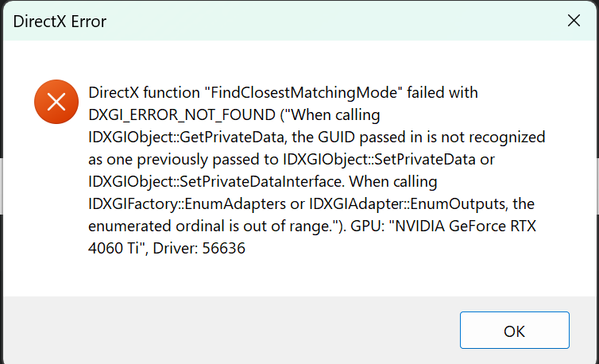This screenshot has width=599, height=364.
Task: Click the "NVIDIA GeForce RTX" GPU name
Action: 465,226
